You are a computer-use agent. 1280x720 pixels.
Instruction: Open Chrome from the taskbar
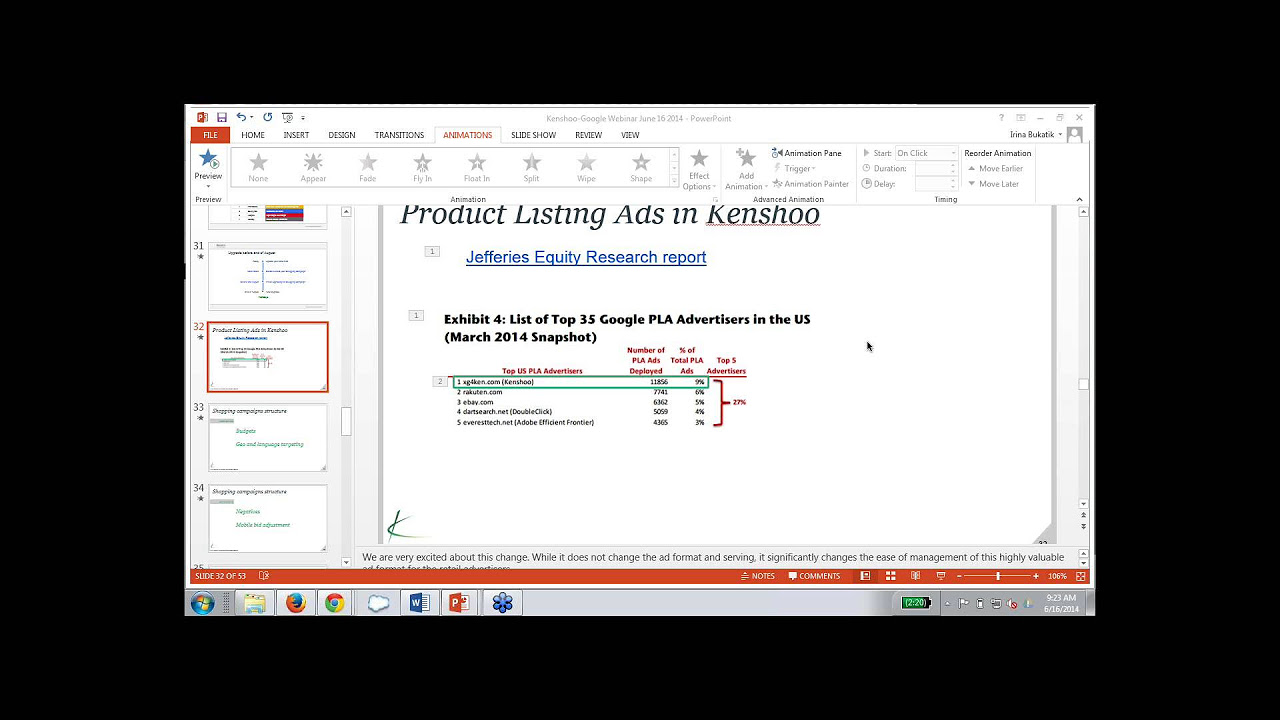coord(335,603)
